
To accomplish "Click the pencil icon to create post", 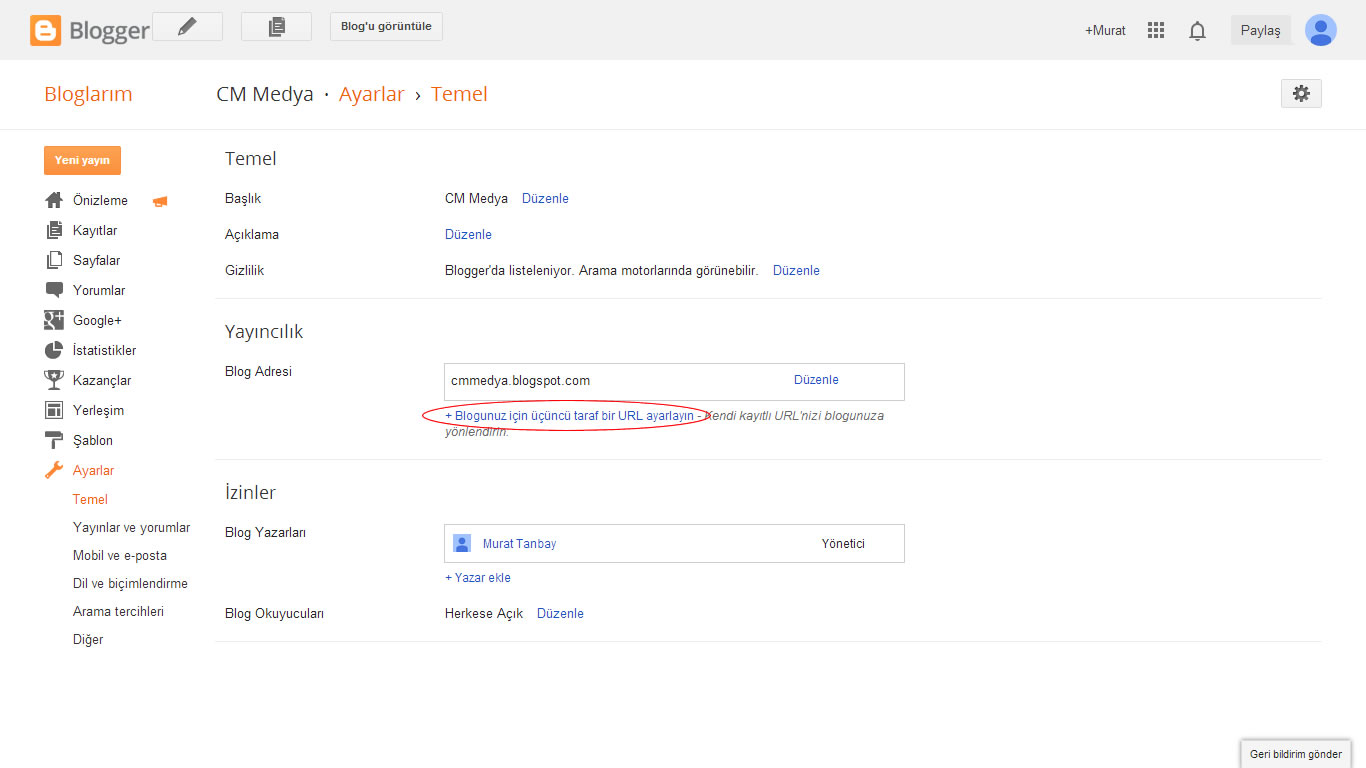I will pos(187,27).
